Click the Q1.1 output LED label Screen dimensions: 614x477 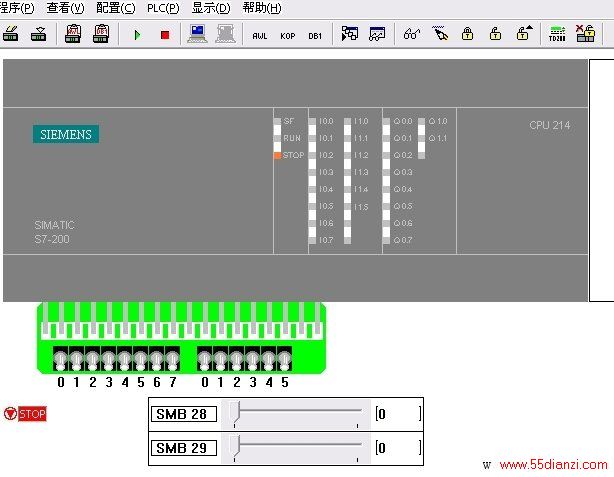point(437,138)
